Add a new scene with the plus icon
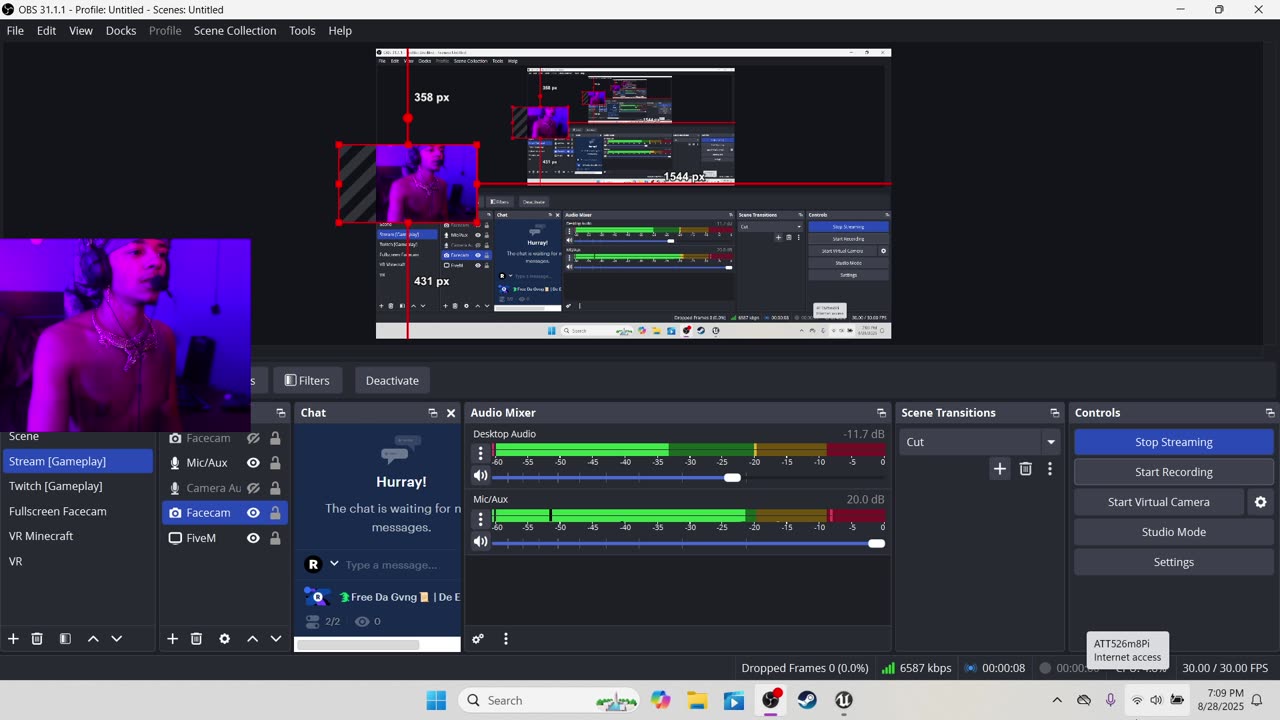The width and height of the screenshot is (1280, 720). [x=13, y=639]
